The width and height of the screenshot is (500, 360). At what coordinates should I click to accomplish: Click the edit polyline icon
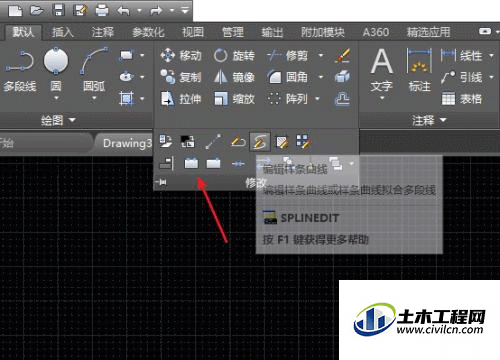coord(238,142)
